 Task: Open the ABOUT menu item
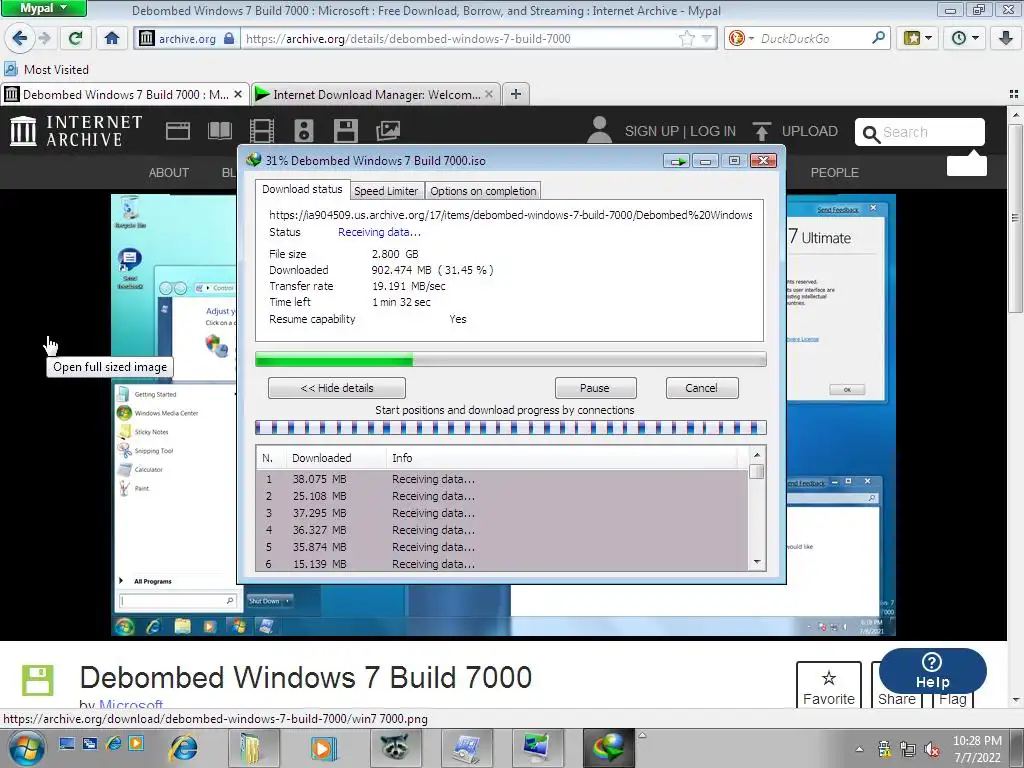[168, 172]
